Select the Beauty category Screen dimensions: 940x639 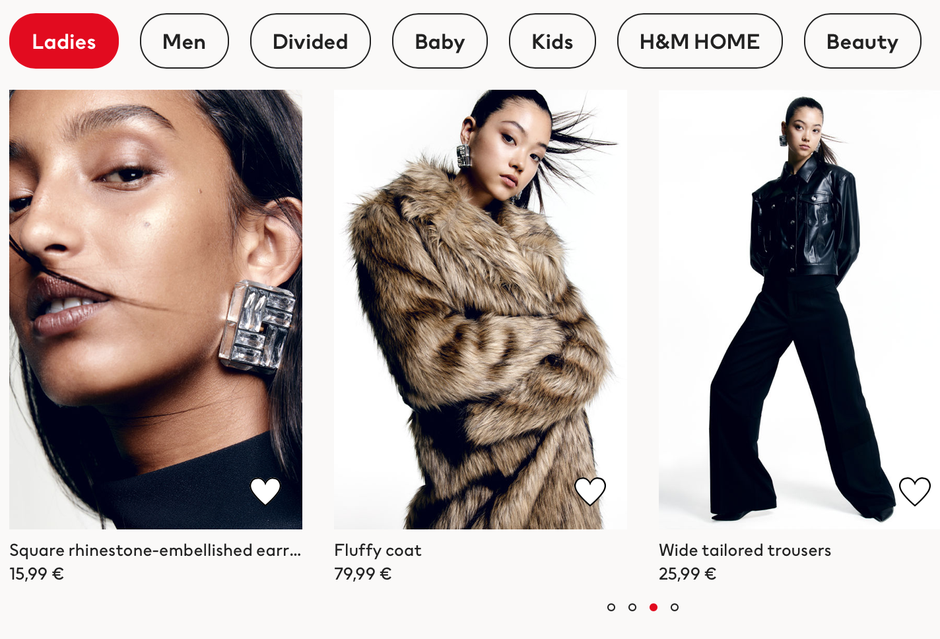coord(862,41)
